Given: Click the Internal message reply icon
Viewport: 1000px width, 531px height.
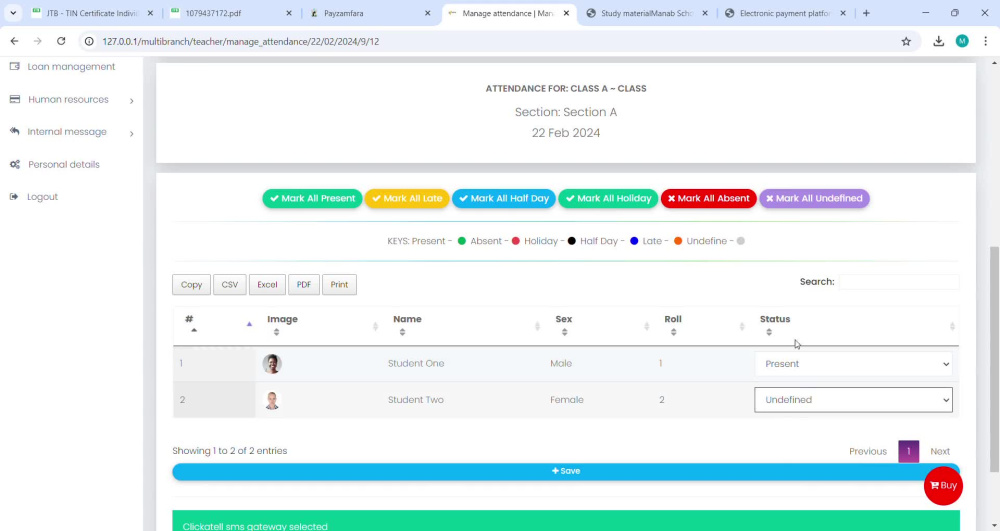Looking at the screenshot, I should 15,131.
